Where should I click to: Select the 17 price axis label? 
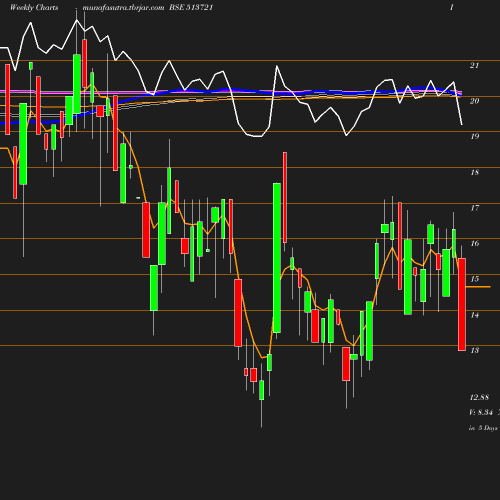pos(475,208)
